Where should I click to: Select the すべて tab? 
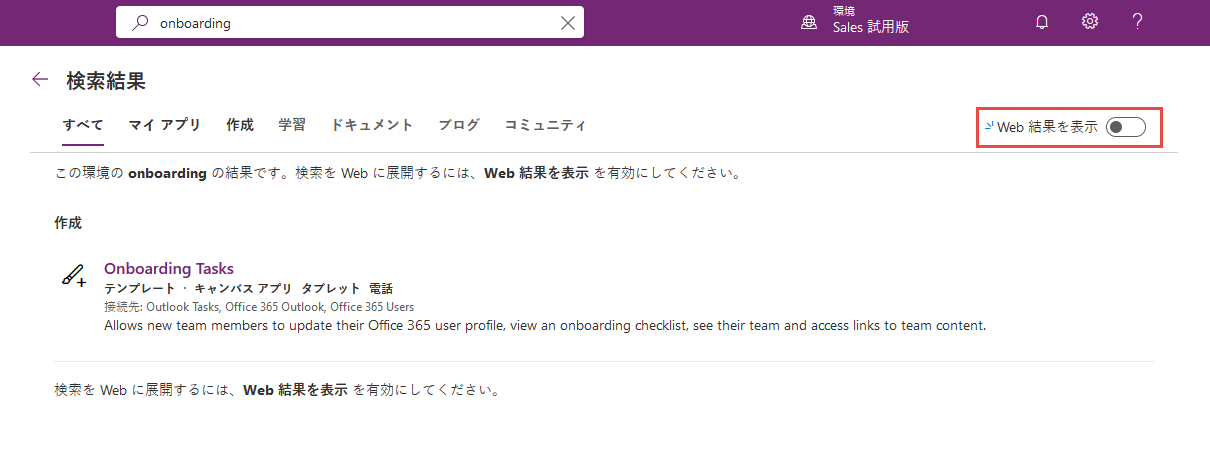pyautogui.click(x=83, y=125)
